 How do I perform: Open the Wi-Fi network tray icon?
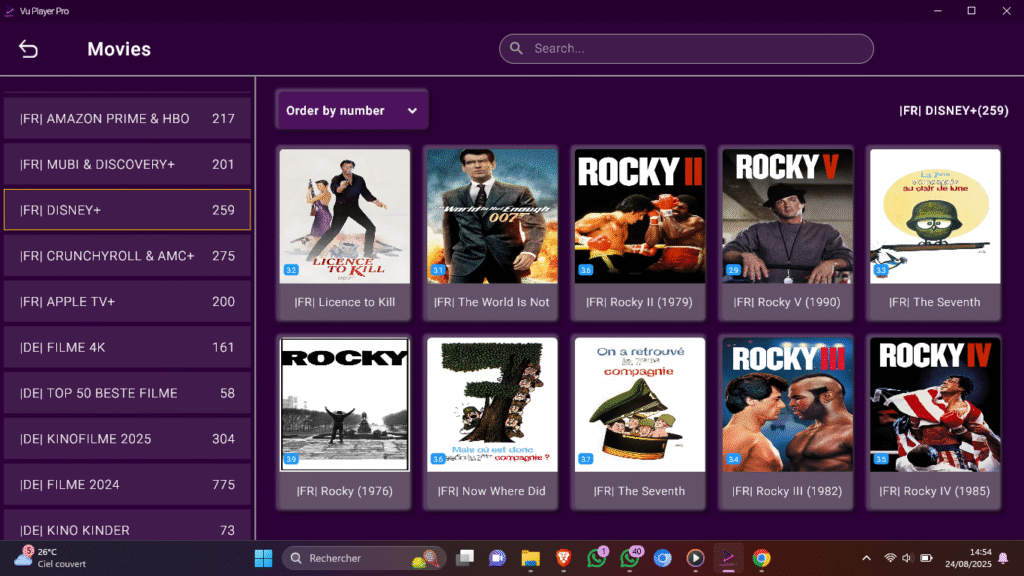[x=889, y=558]
